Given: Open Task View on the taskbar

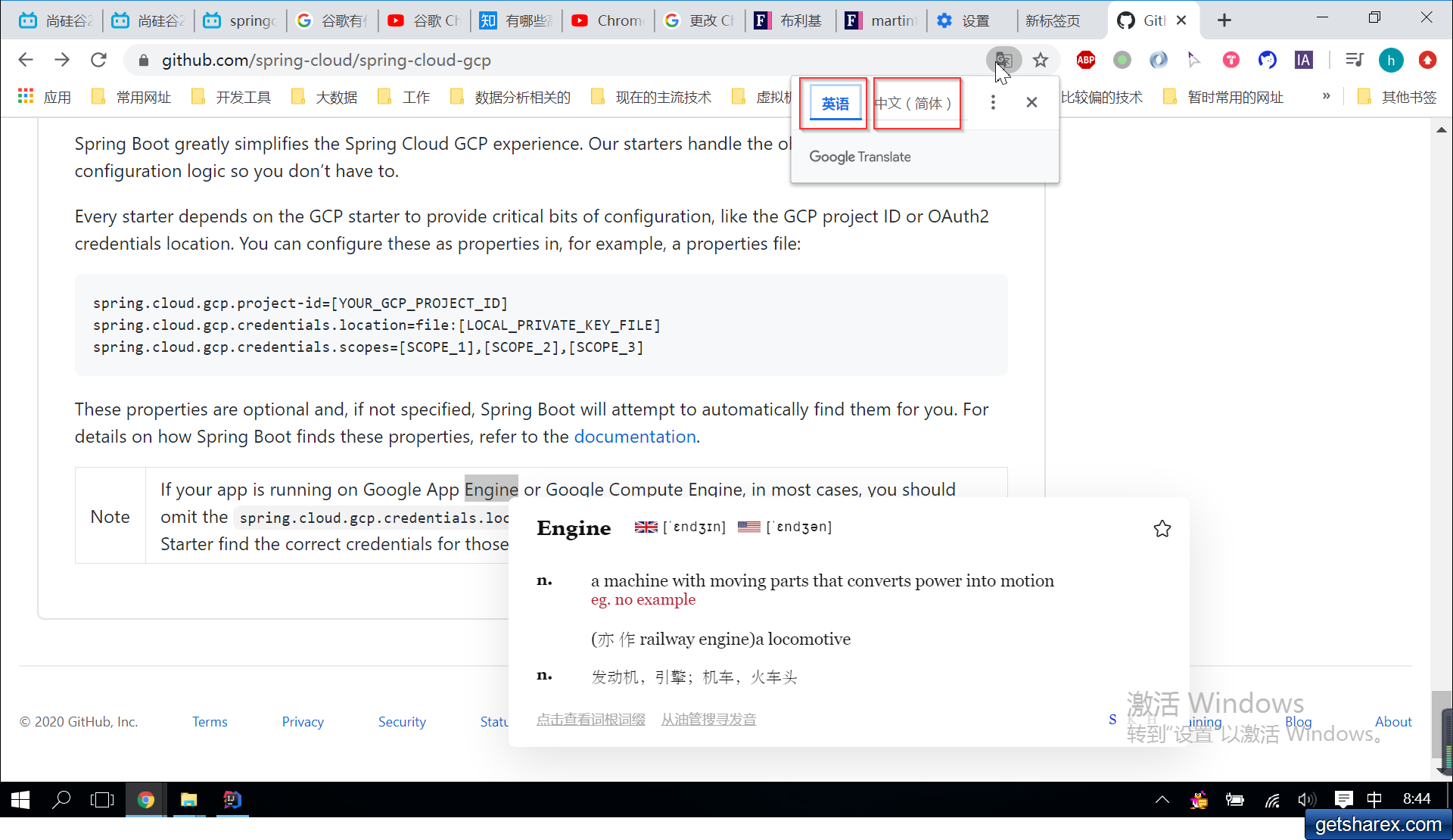Looking at the screenshot, I should click(102, 800).
